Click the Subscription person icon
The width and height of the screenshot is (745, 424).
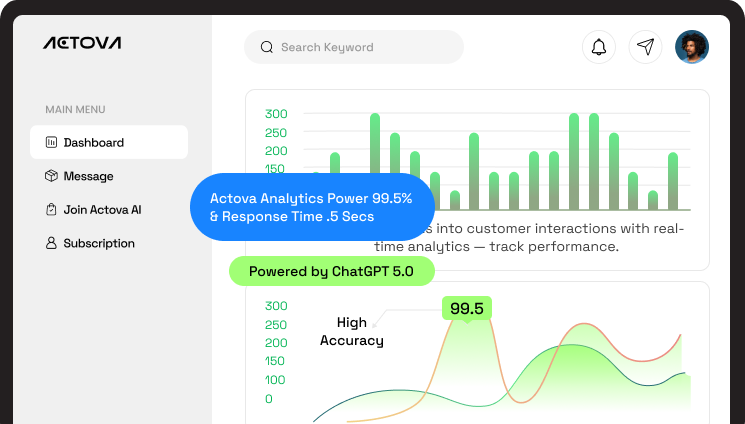tap(51, 243)
